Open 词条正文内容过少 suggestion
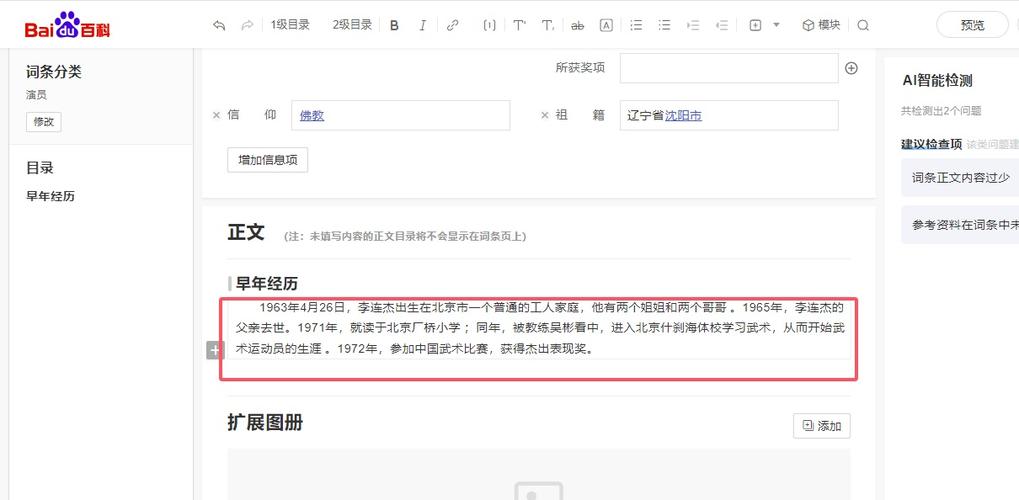Screen dimensions: 1019x500 click(961, 178)
